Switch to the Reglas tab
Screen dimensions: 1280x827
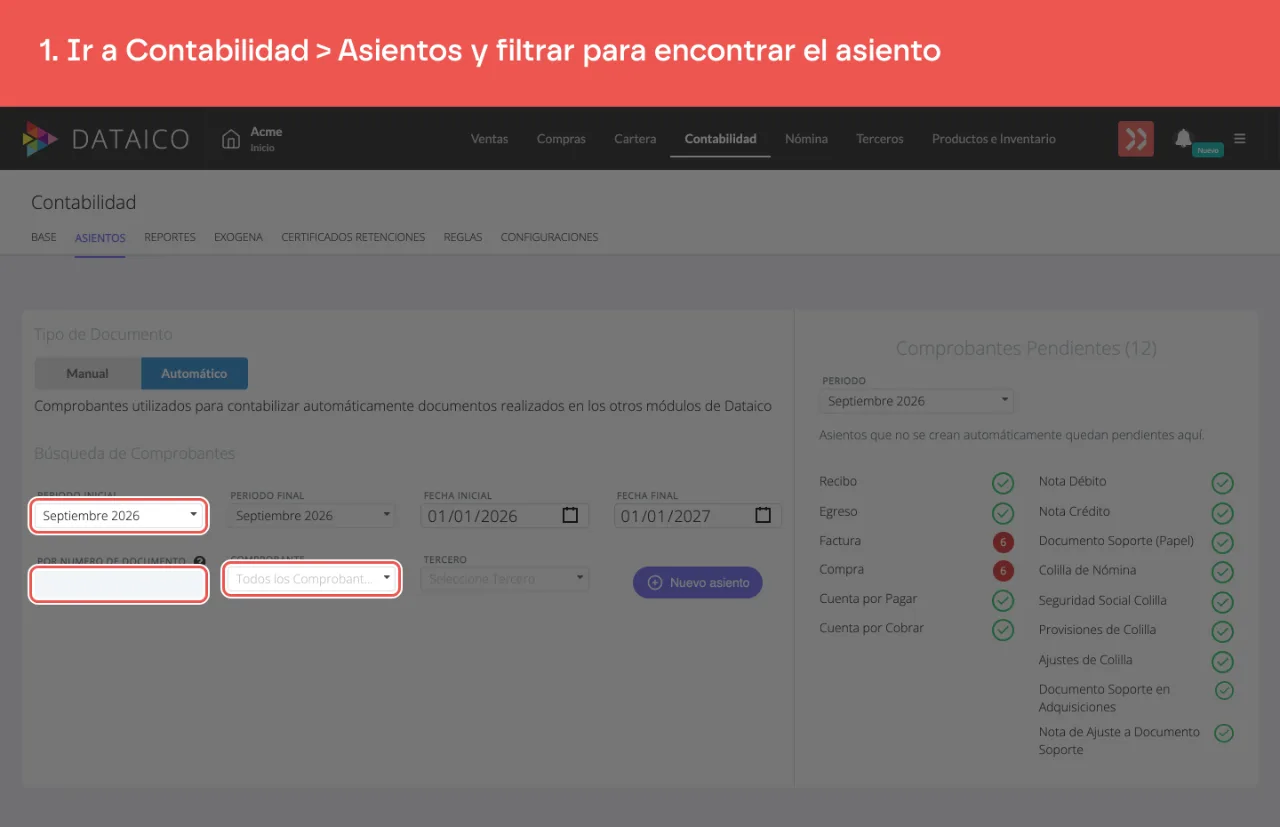coord(463,238)
